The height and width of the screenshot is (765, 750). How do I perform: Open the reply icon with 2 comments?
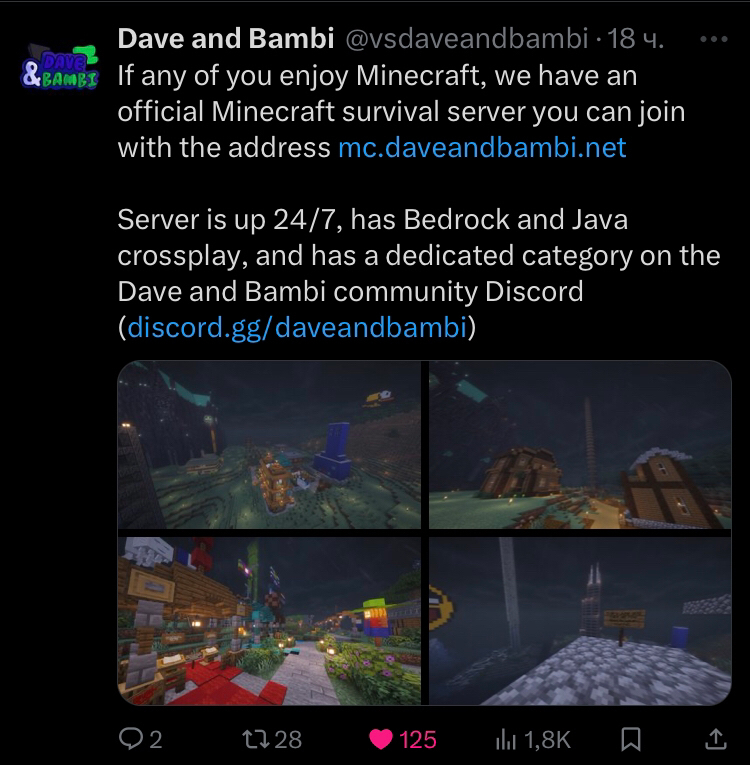[x=130, y=739]
